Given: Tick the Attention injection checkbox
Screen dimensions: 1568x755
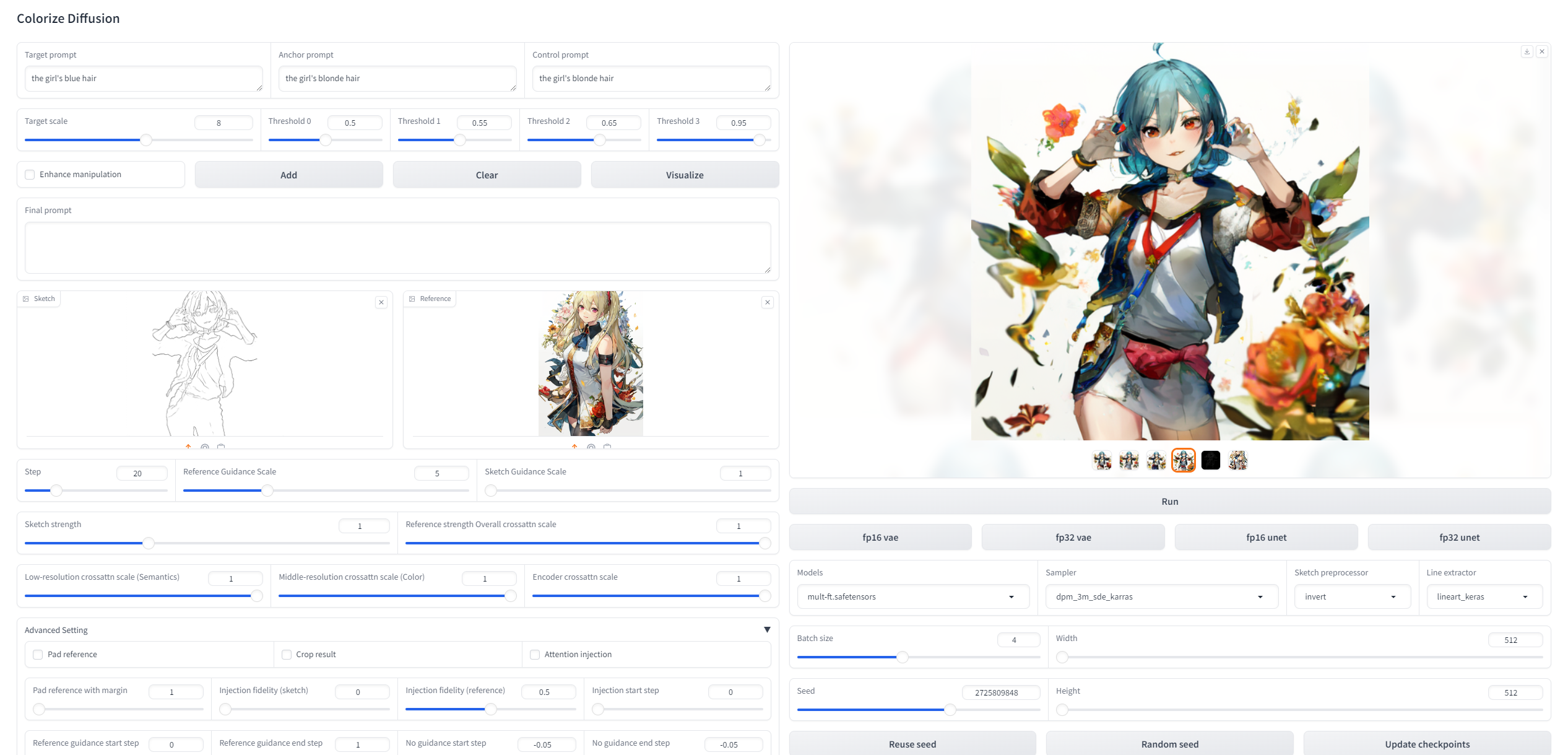Looking at the screenshot, I should point(535,655).
